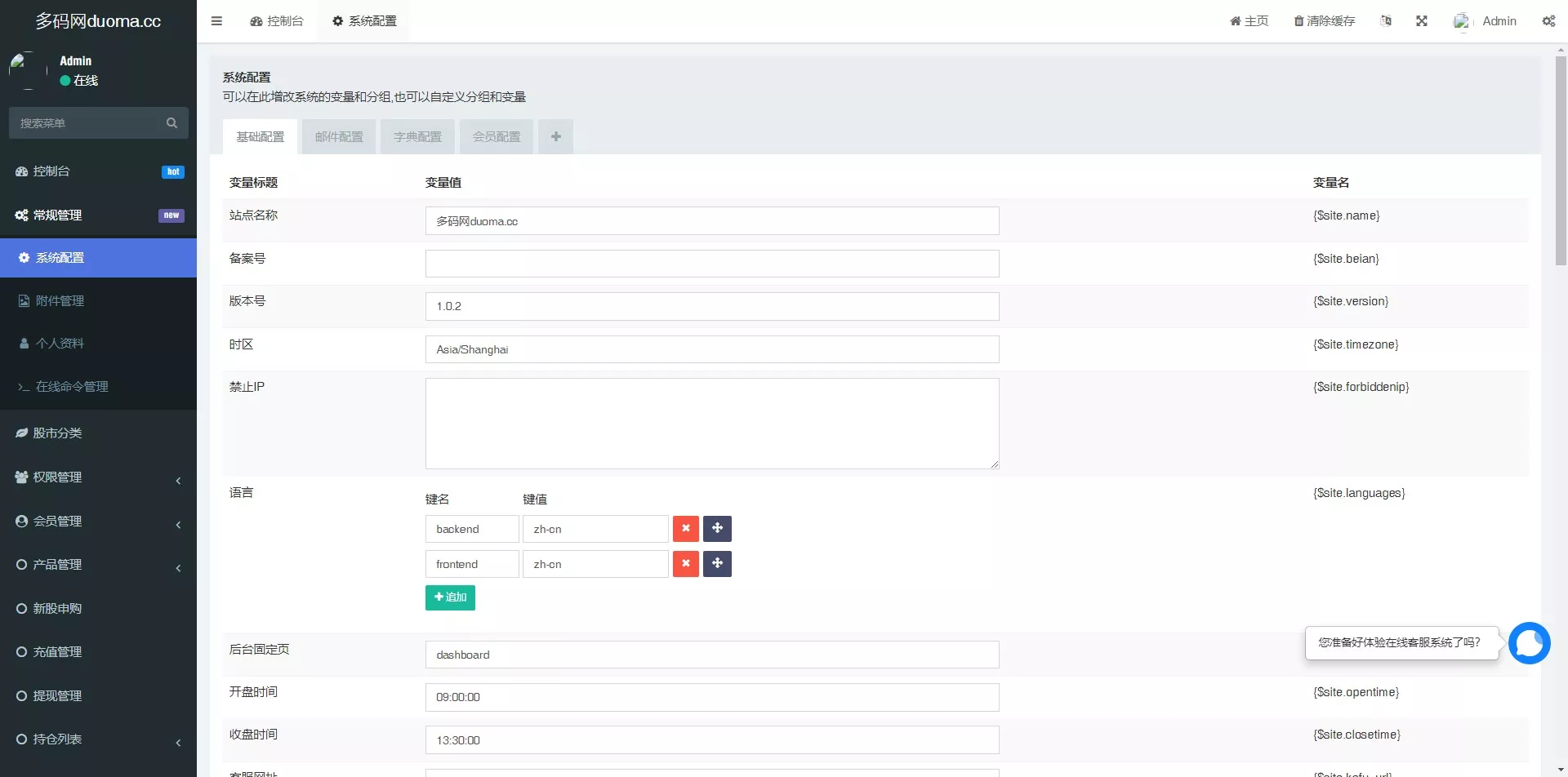
Task: Click the 清除缓存 link in header
Action: (1325, 21)
